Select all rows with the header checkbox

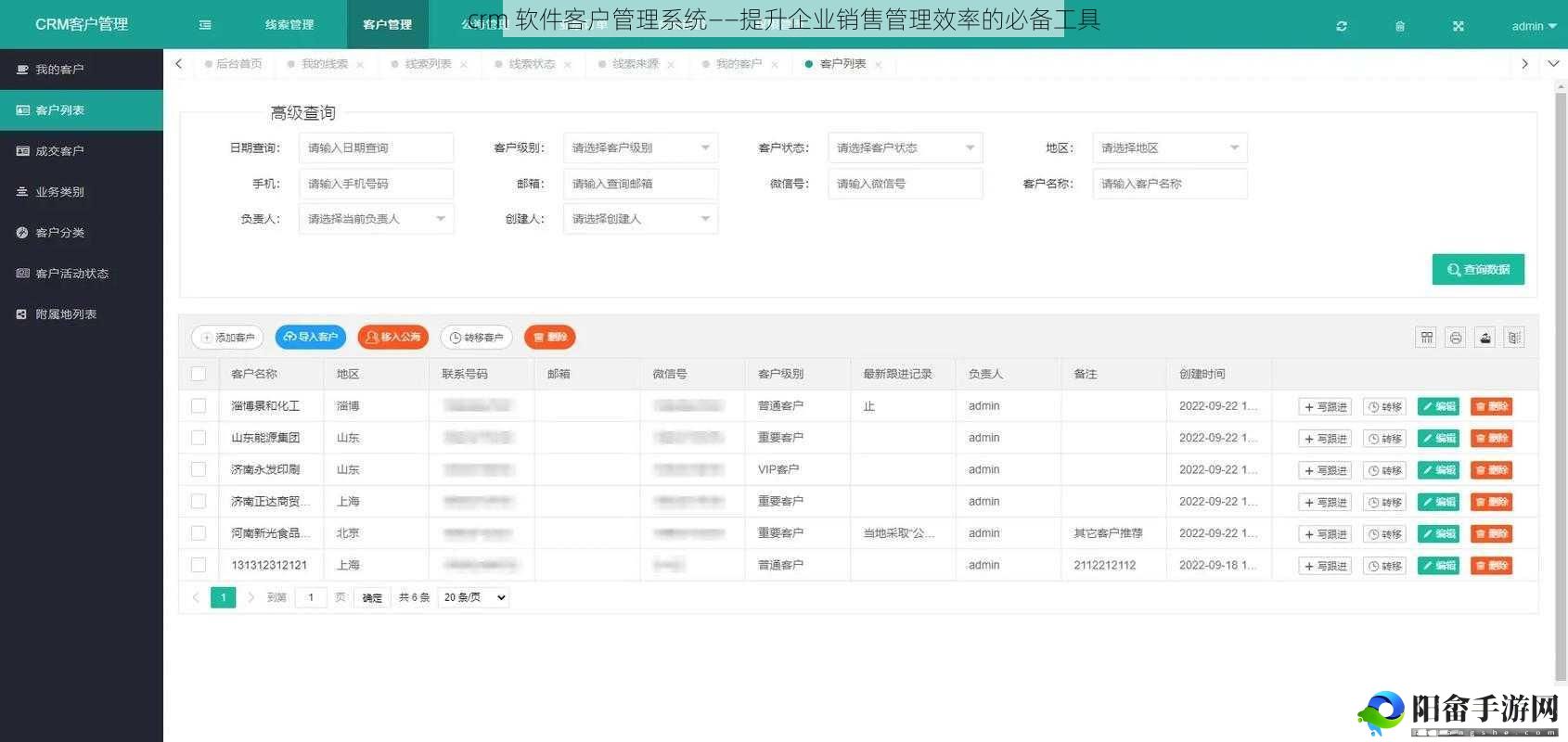coord(199,374)
